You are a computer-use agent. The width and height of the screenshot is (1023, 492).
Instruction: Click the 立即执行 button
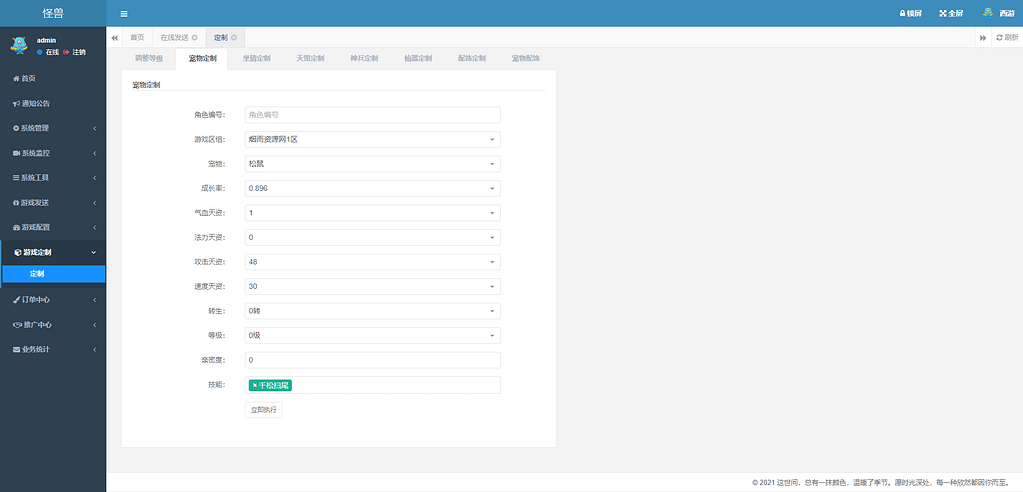coord(265,410)
